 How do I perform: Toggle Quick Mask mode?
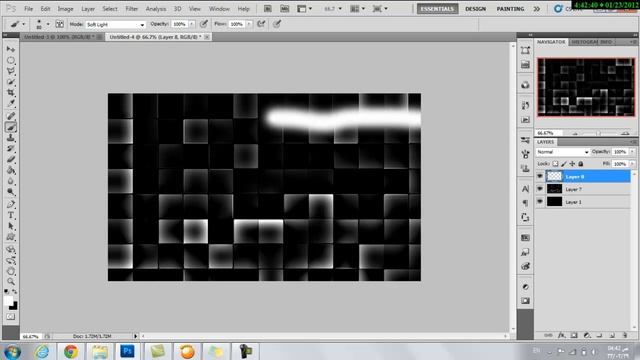point(11,317)
